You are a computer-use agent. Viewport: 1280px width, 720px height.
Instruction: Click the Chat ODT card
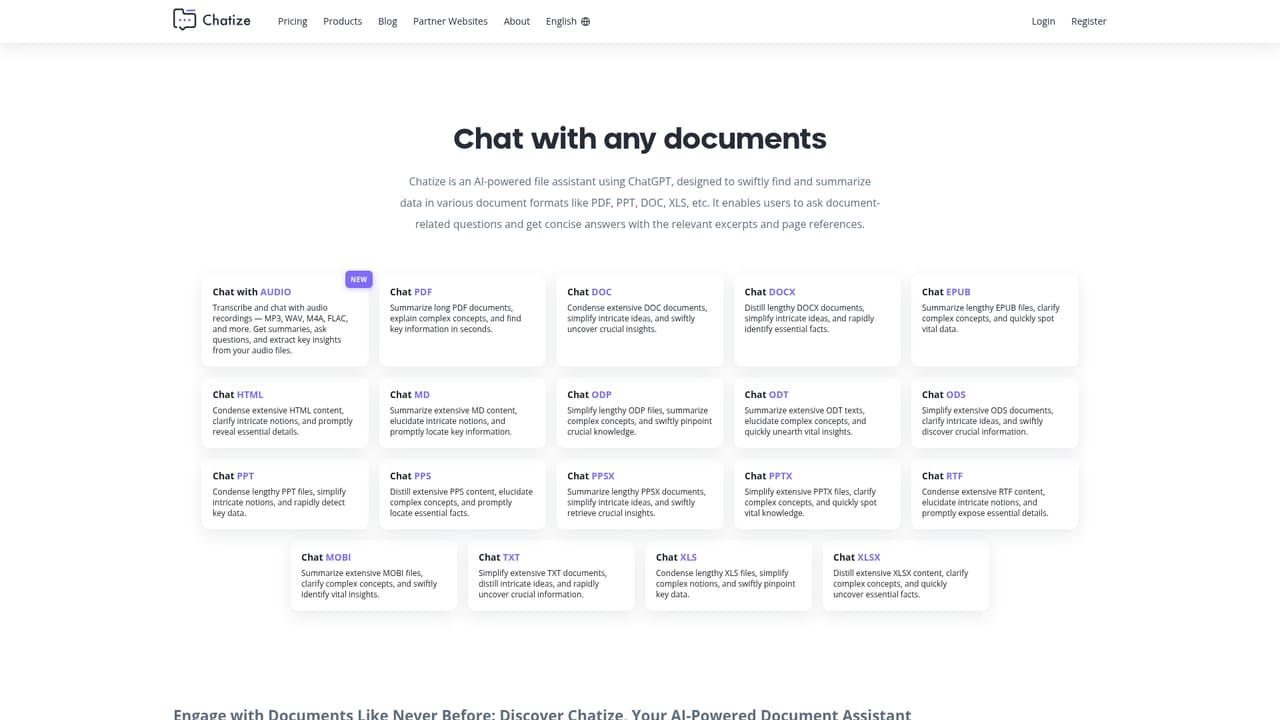(817, 413)
